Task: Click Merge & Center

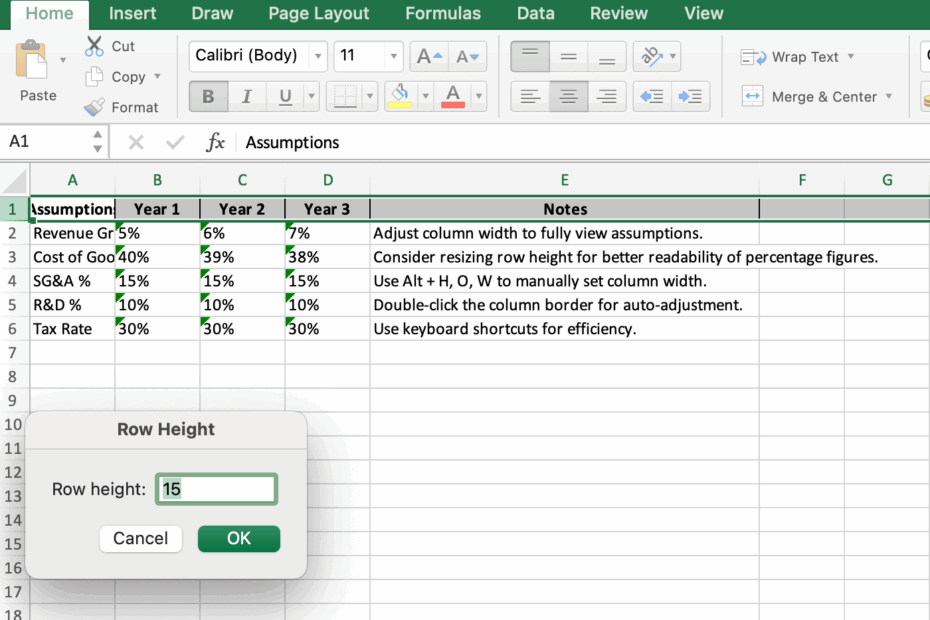Action: coord(809,97)
